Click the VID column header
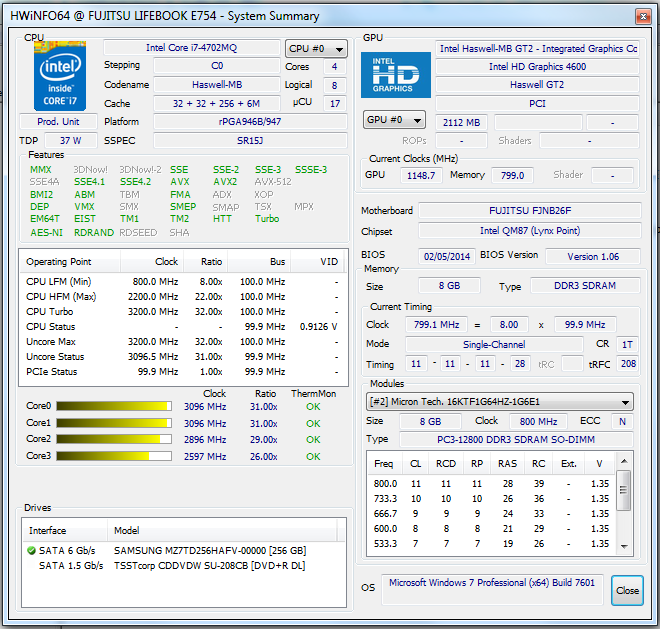The height and width of the screenshot is (629, 660). pos(317,261)
